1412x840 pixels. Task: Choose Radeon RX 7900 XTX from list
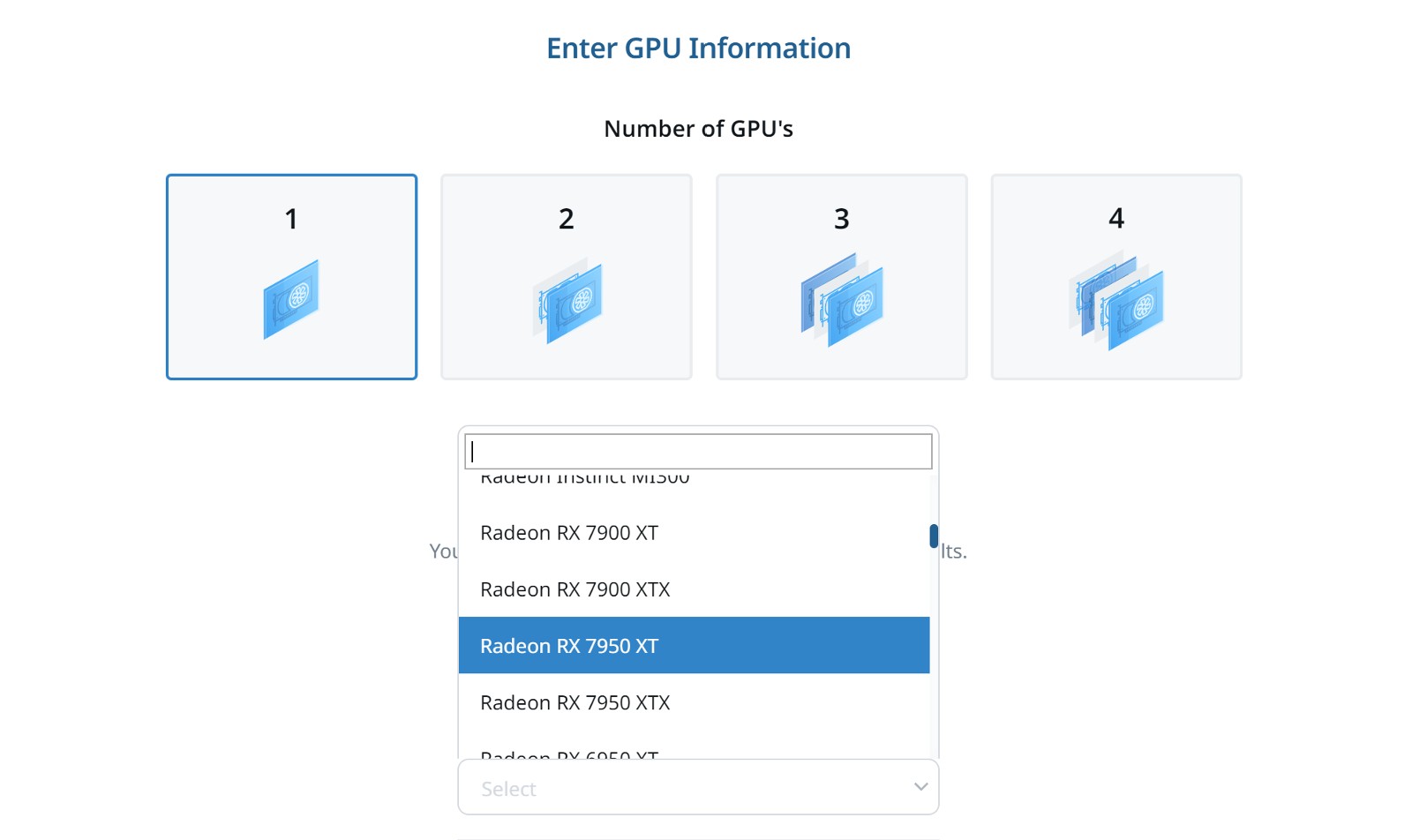point(694,589)
